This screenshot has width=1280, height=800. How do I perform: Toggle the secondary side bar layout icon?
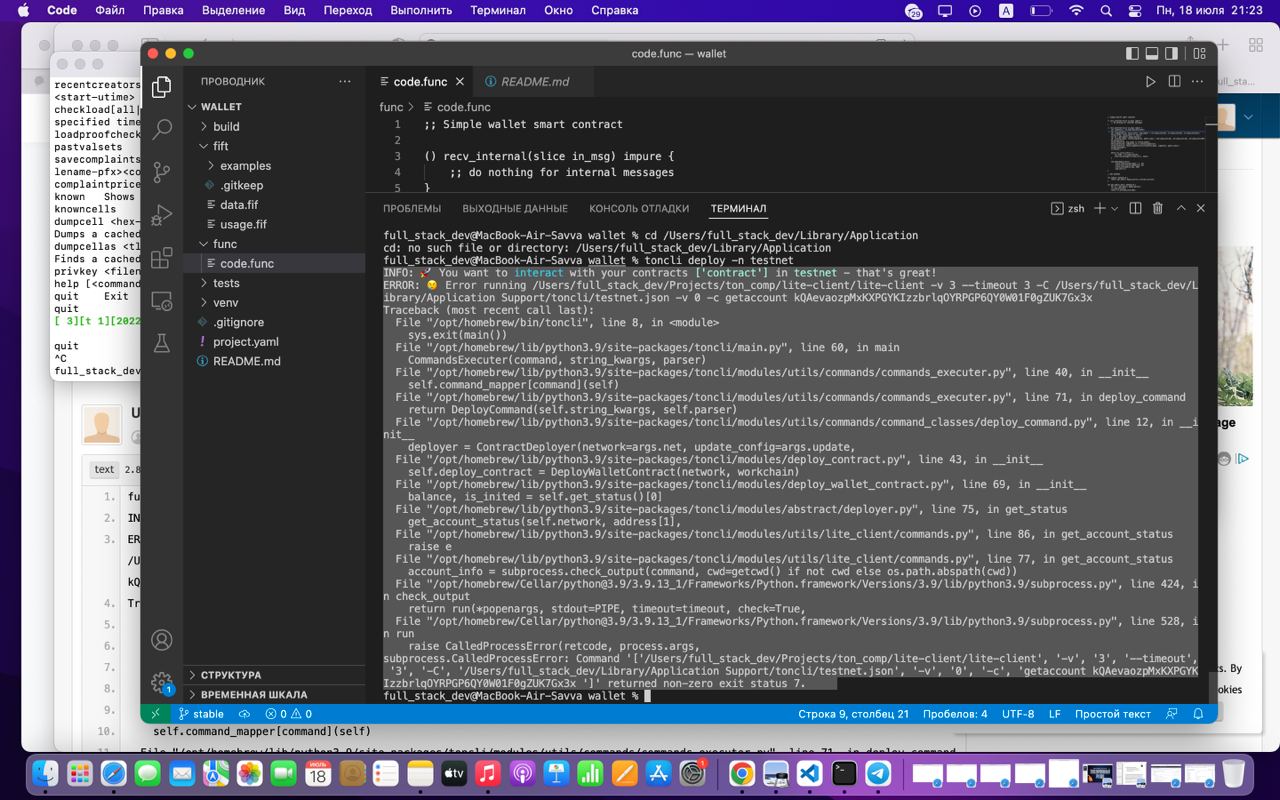(1172, 53)
